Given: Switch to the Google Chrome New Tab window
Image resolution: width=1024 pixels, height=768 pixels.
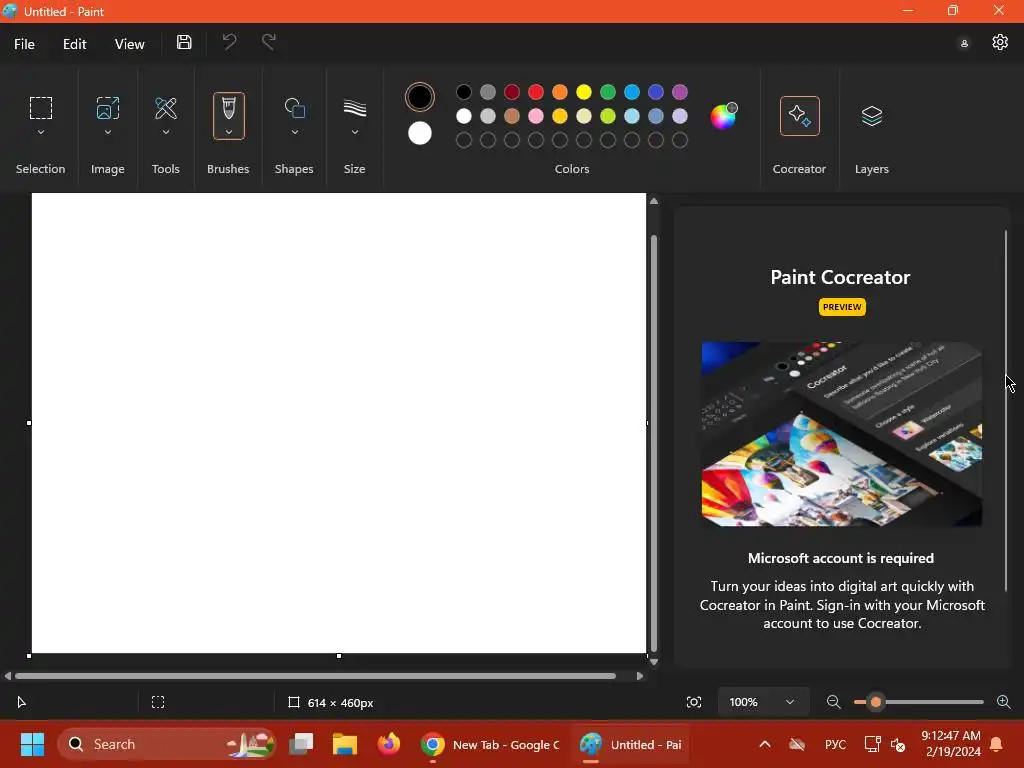Looking at the screenshot, I should point(491,744).
